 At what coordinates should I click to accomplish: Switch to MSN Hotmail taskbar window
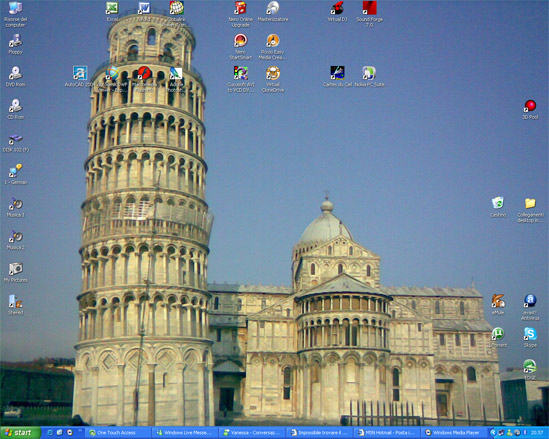[x=387, y=433]
